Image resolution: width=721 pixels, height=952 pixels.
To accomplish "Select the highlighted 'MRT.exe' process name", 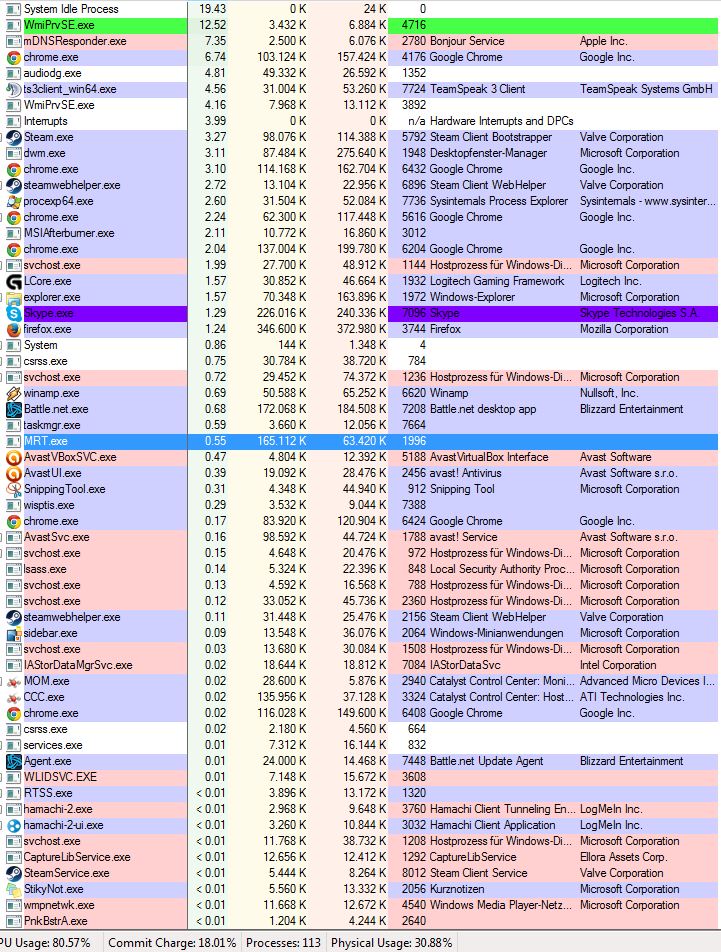I will click(46, 441).
